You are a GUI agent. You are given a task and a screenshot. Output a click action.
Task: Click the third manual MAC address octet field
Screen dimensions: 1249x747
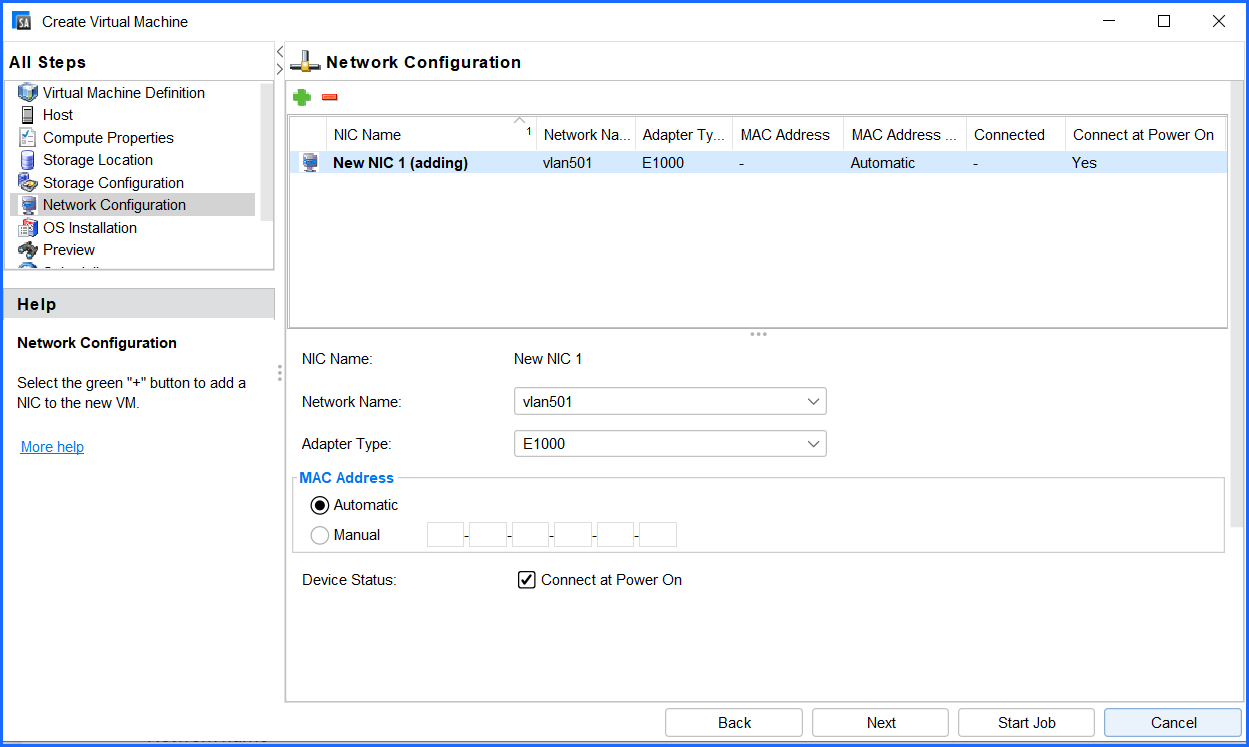tap(531, 535)
